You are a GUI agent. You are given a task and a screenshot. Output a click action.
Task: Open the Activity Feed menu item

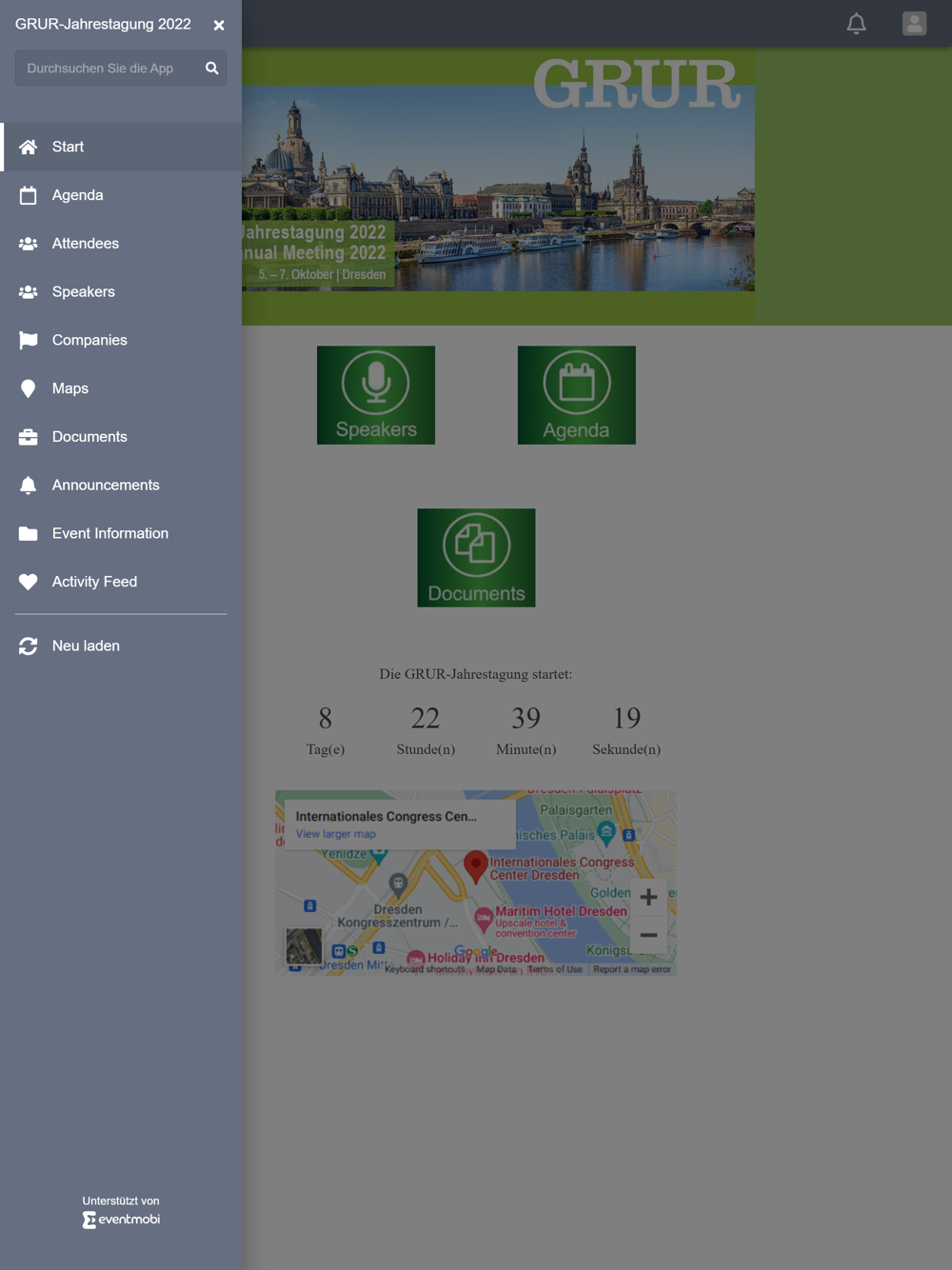(x=121, y=582)
